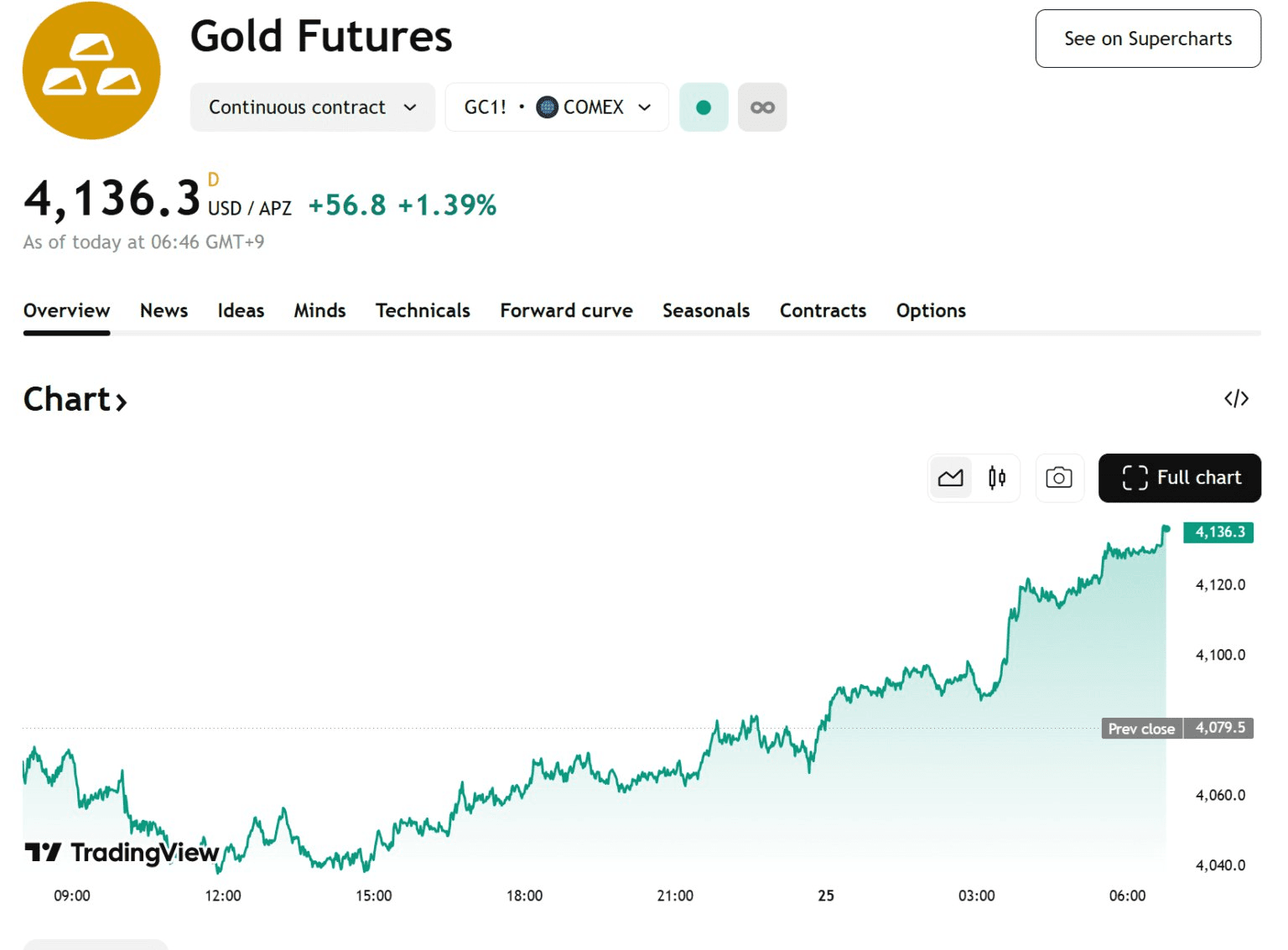The height and width of the screenshot is (950, 1288).
Task: Open the Forward curve tab
Action: coord(566,310)
